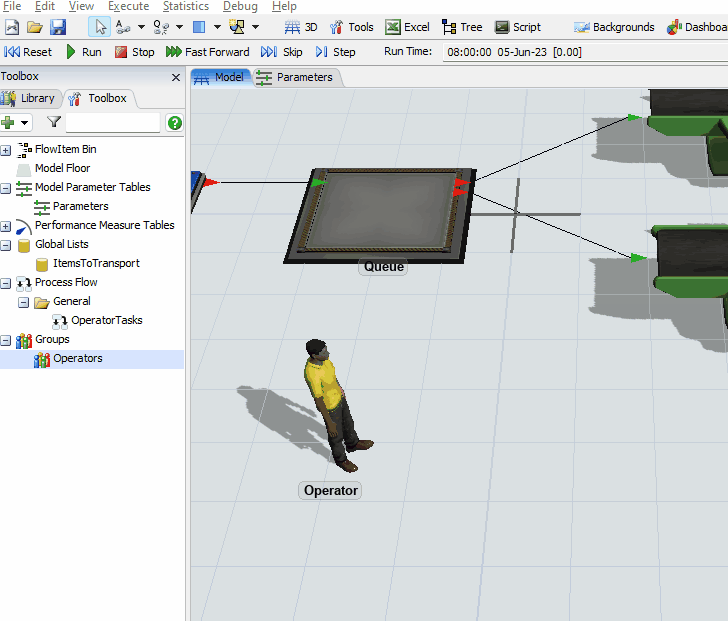Open the green plus add-tool dropdown
The width and height of the screenshot is (728, 621).
point(16,123)
